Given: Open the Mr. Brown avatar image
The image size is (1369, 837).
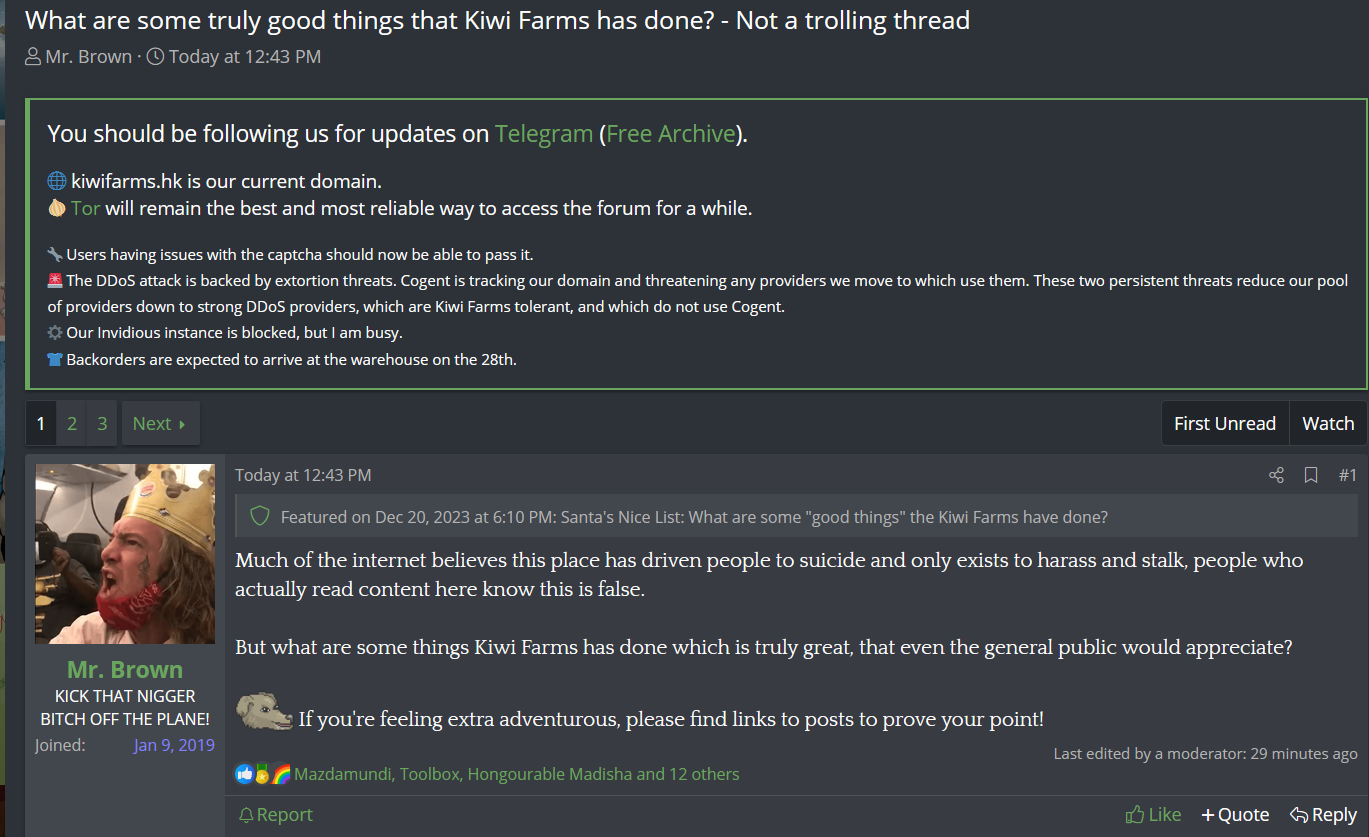Looking at the screenshot, I should [x=125, y=554].
